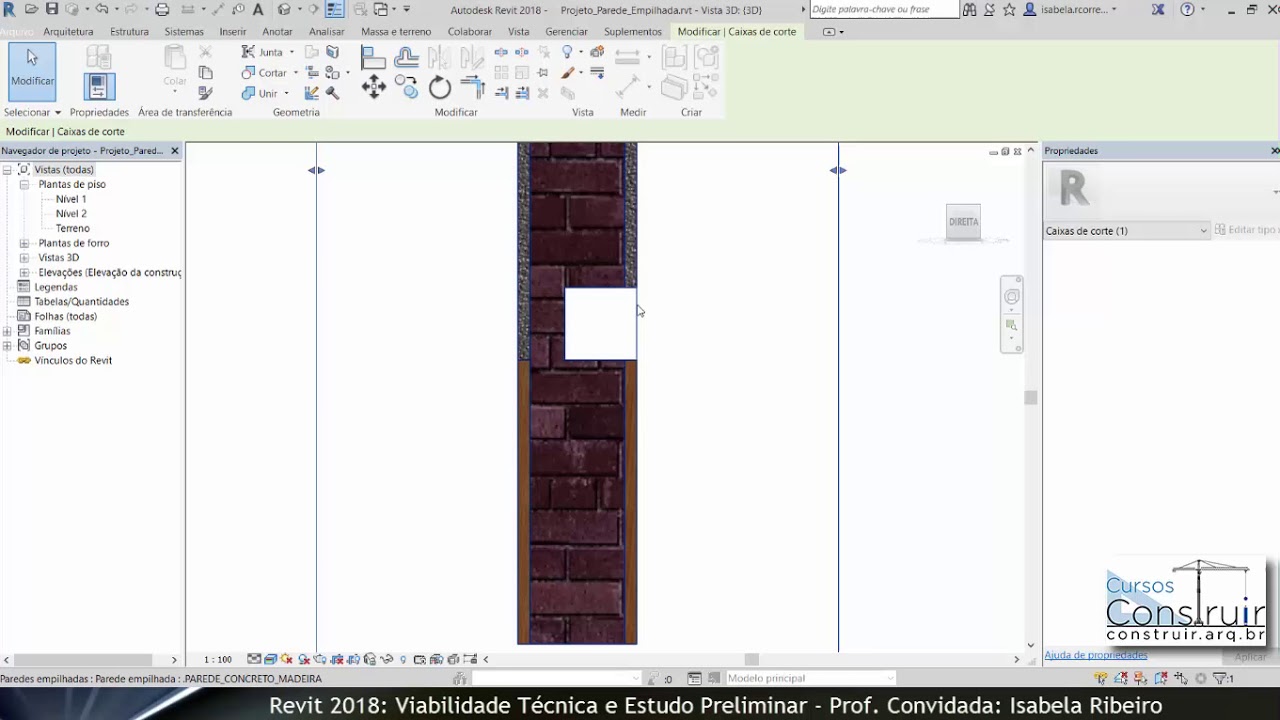
Task: Click the Save icon in quick access toolbar
Action: 51,9
